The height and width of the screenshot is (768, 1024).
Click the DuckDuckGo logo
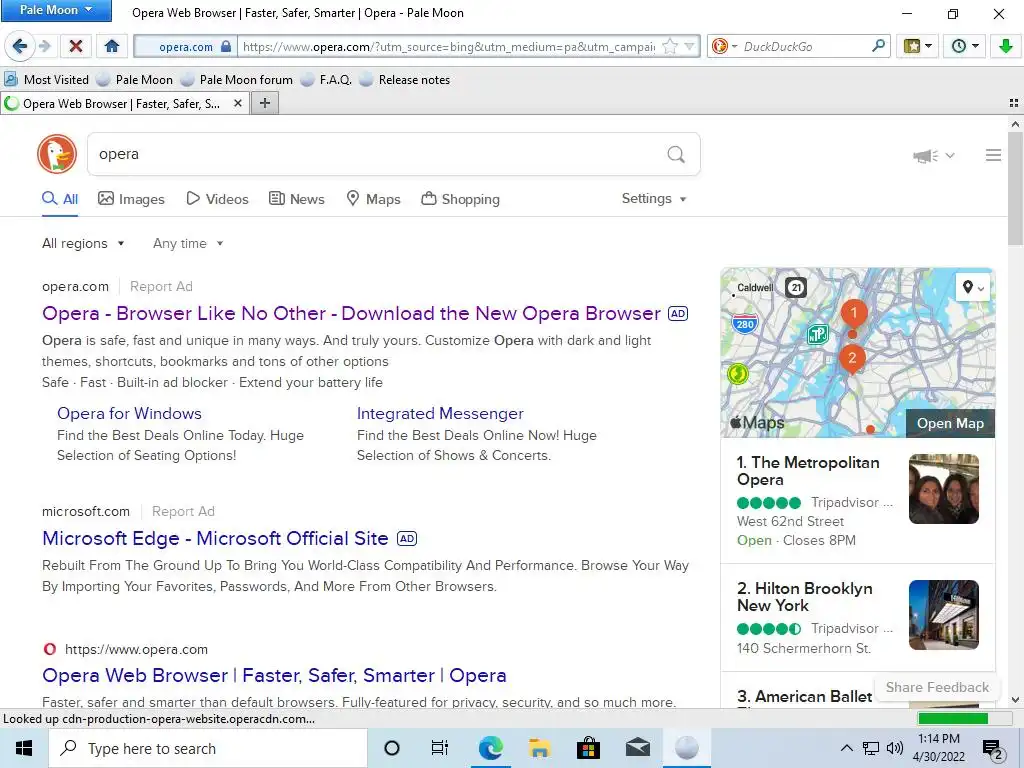tap(57, 154)
